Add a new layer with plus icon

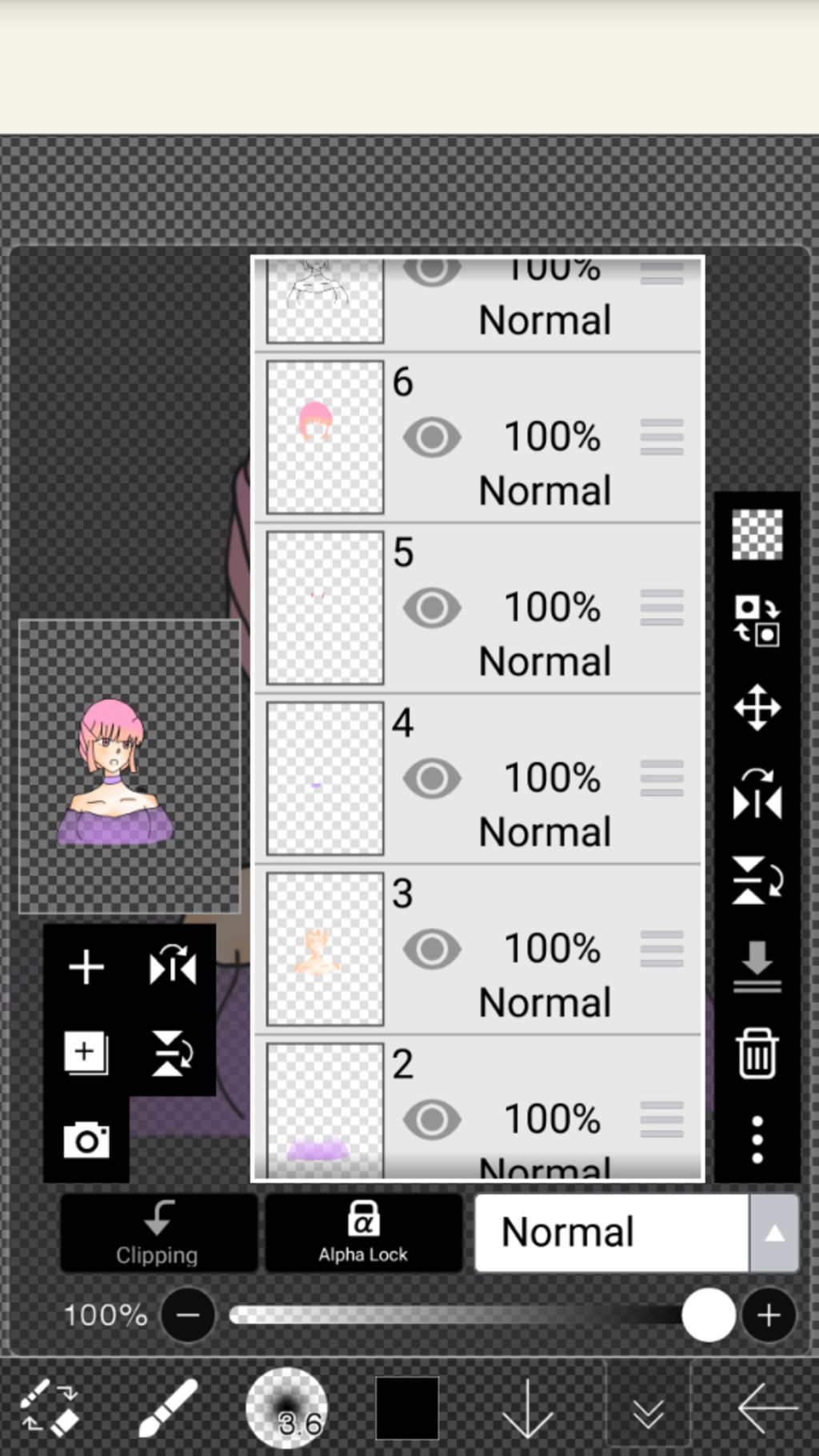pos(86,967)
